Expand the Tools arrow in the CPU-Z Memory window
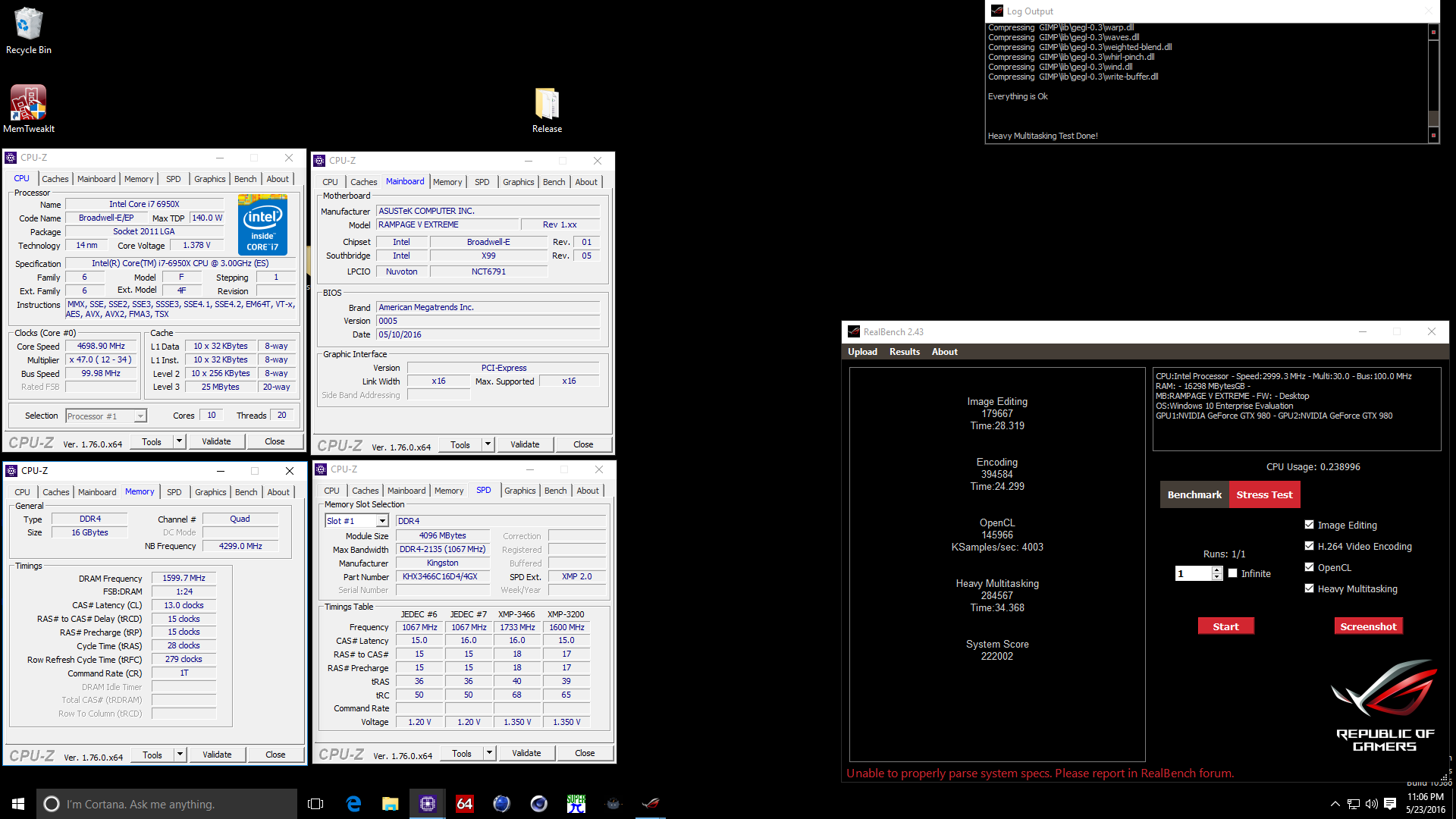The image size is (1456, 819). pos(180,755)
